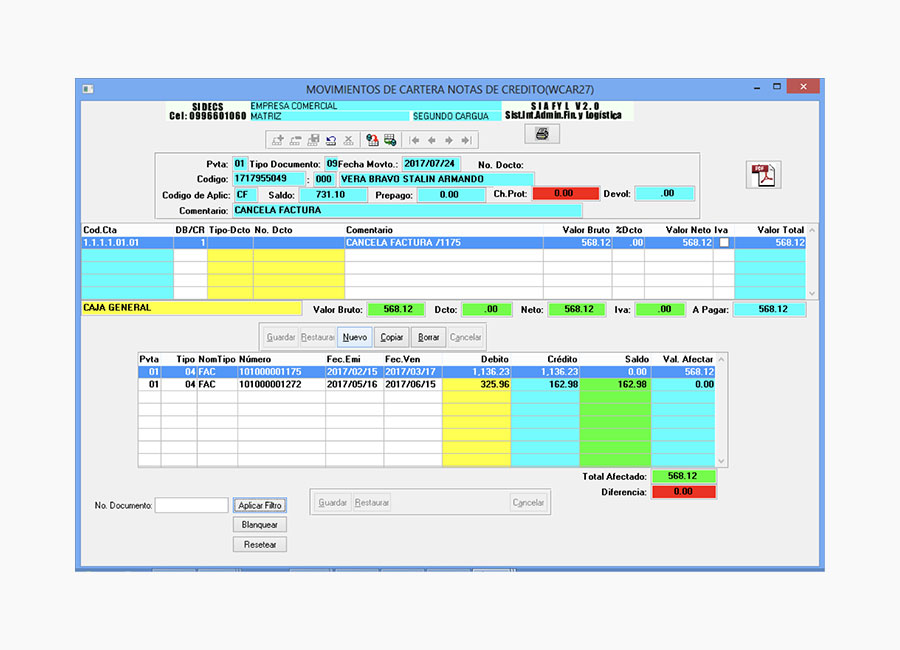This screenshot has height=650, width=900.
Task: Go to first record arrow icon
Action: (415, 140)
